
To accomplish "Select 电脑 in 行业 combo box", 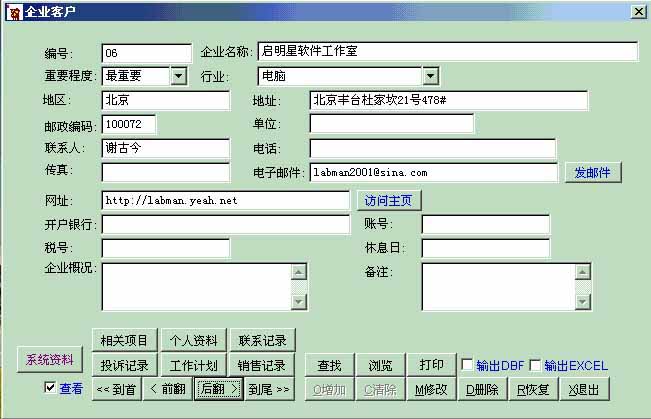I will pyautogui.click(x=340, y=76).
